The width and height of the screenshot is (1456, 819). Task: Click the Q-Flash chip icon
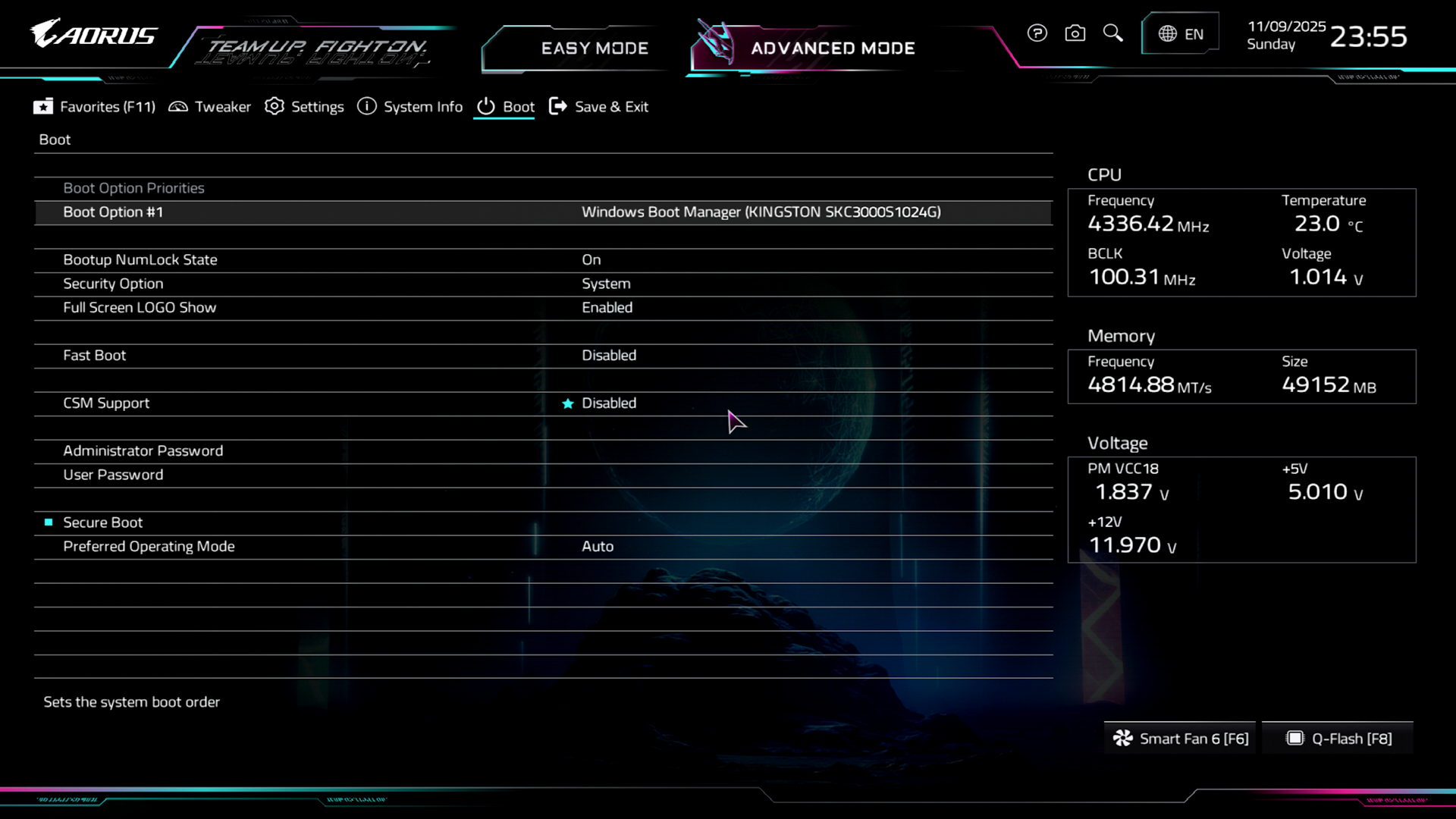coord(1295,739)
